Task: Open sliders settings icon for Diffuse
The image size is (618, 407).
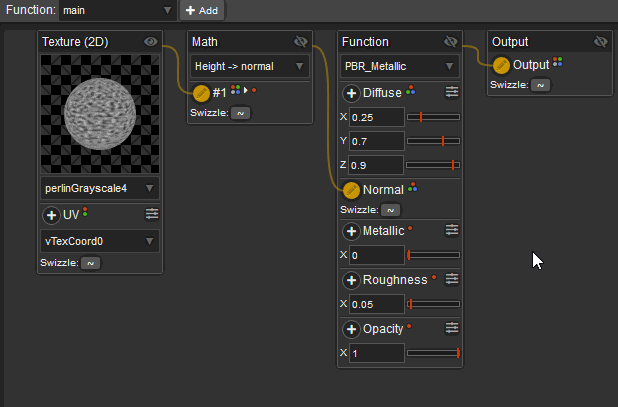Action: [452, 92]
